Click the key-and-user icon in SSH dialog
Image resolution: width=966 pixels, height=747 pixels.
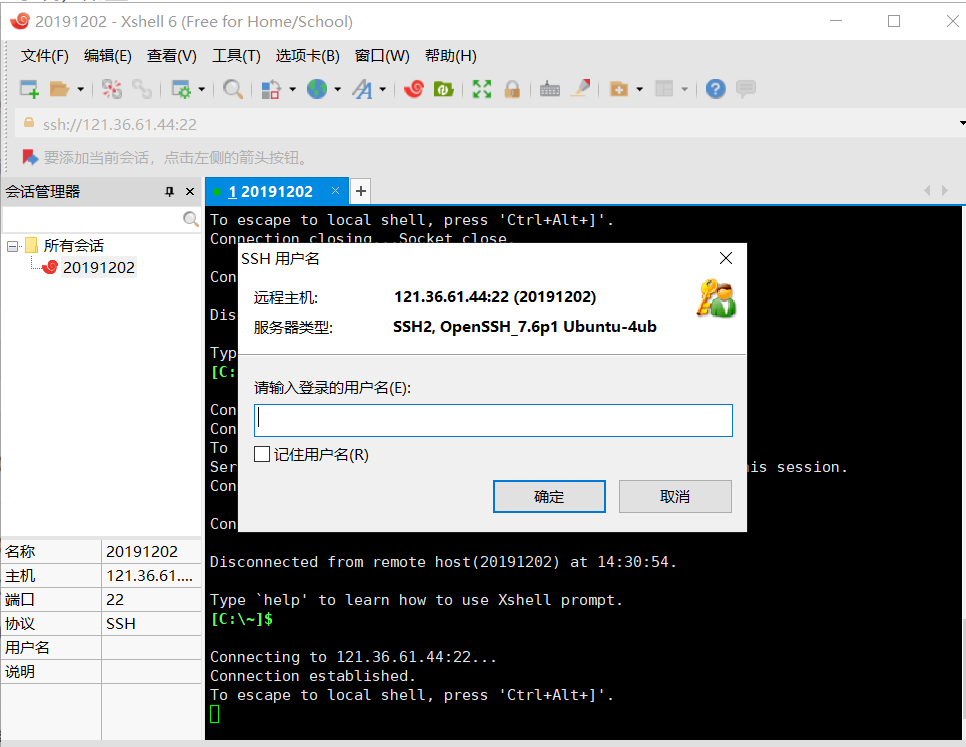(716, 299)
